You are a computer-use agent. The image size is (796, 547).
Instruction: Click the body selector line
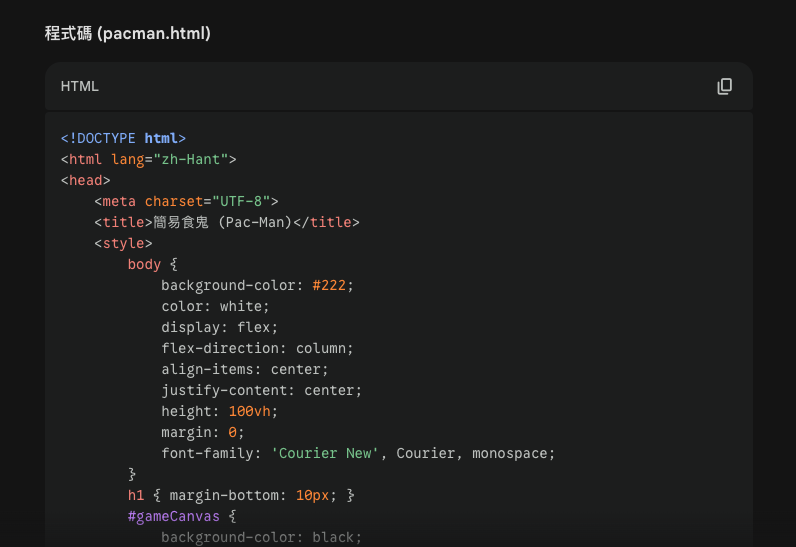152,264
